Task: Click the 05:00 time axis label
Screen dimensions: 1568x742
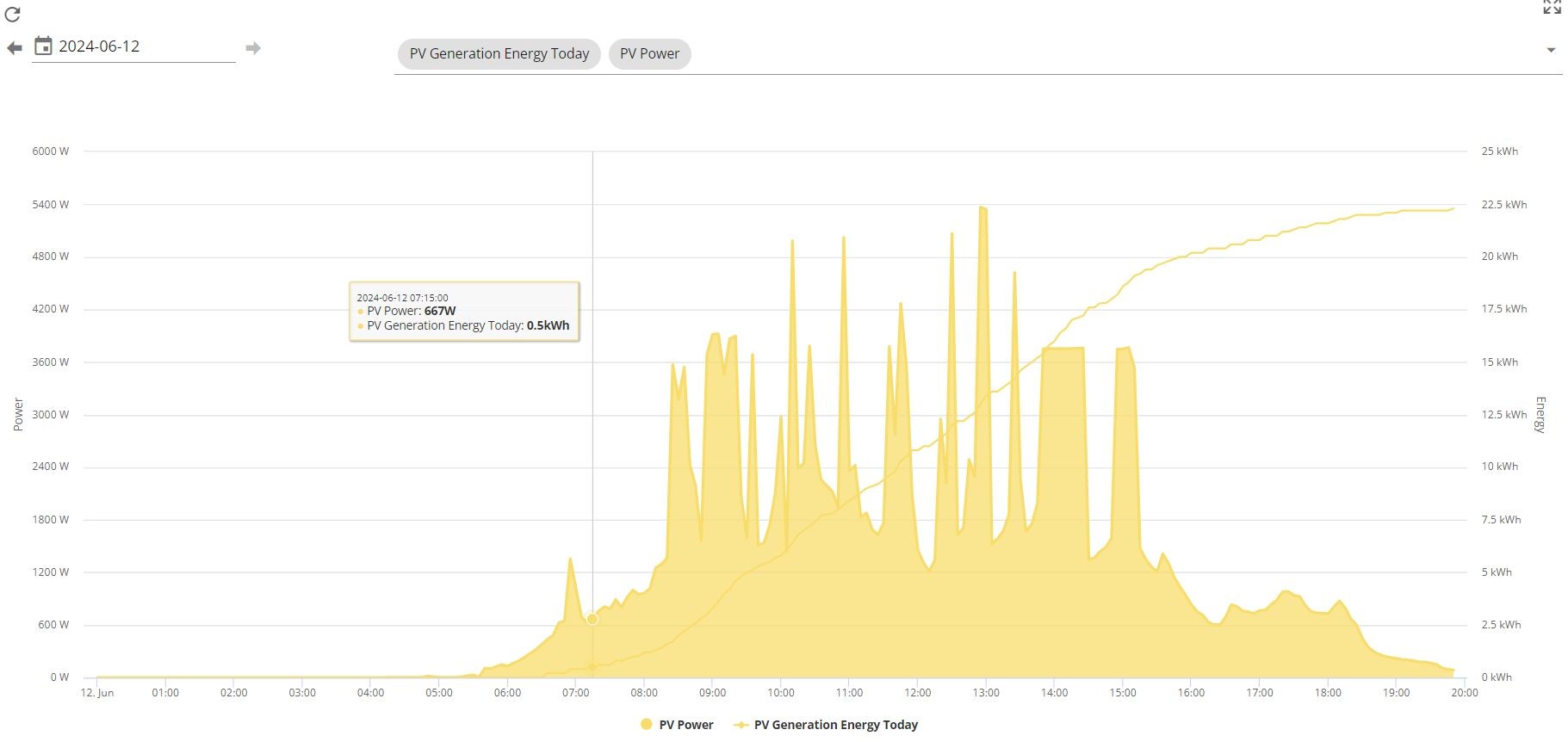Action: pyautogui.click(x=439, y=693)
